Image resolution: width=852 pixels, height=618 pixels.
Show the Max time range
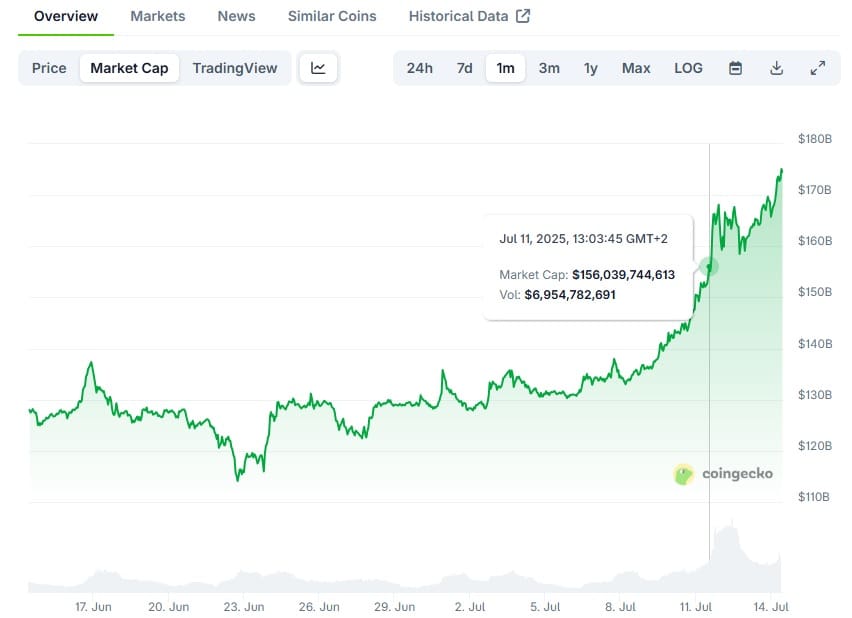[x=636, y=68]
